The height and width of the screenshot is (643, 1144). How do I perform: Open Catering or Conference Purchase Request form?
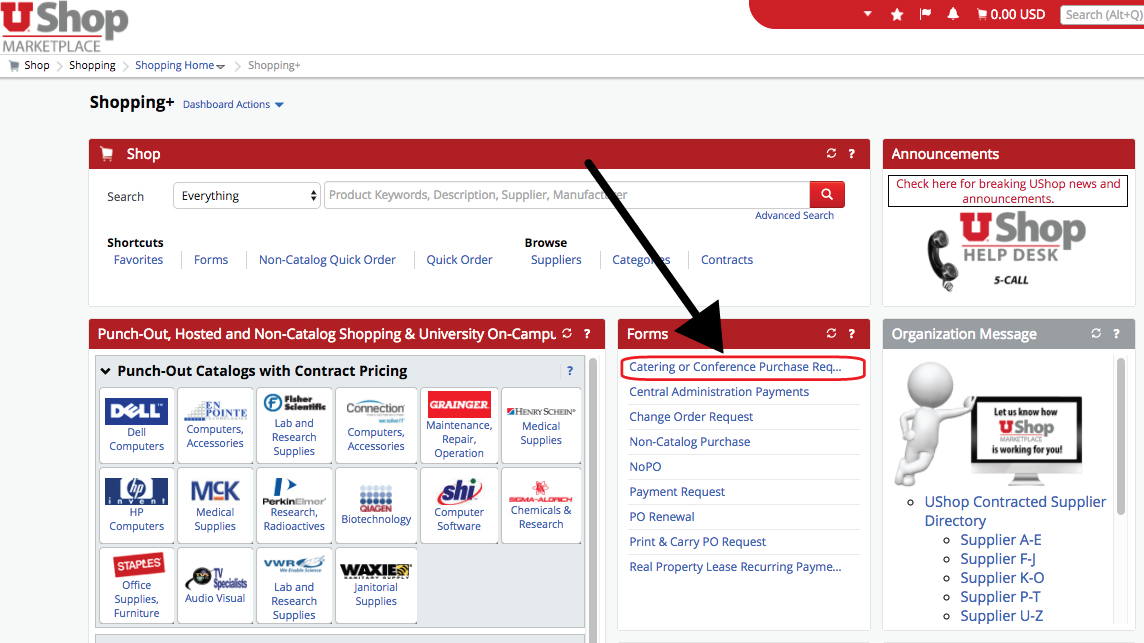tap(735, 367)
